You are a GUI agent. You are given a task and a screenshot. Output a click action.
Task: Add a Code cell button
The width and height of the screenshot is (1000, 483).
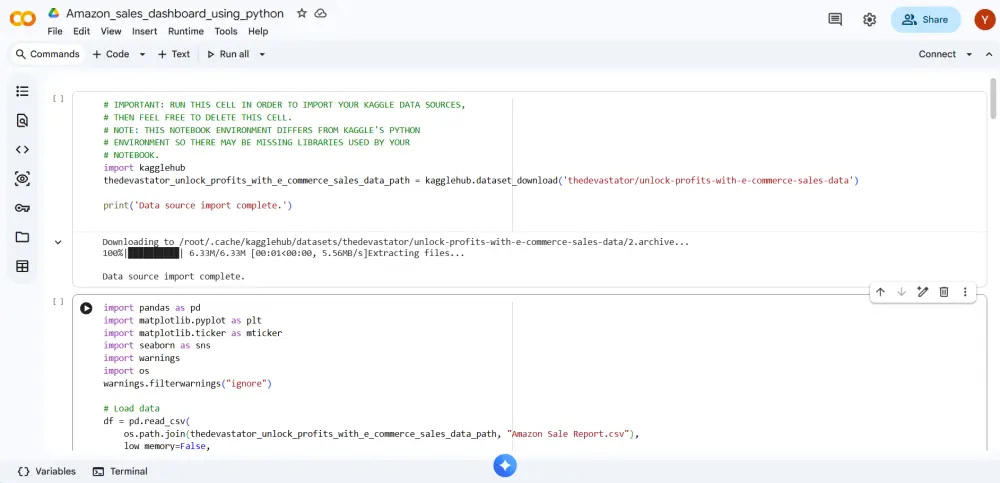coord(112,54)
